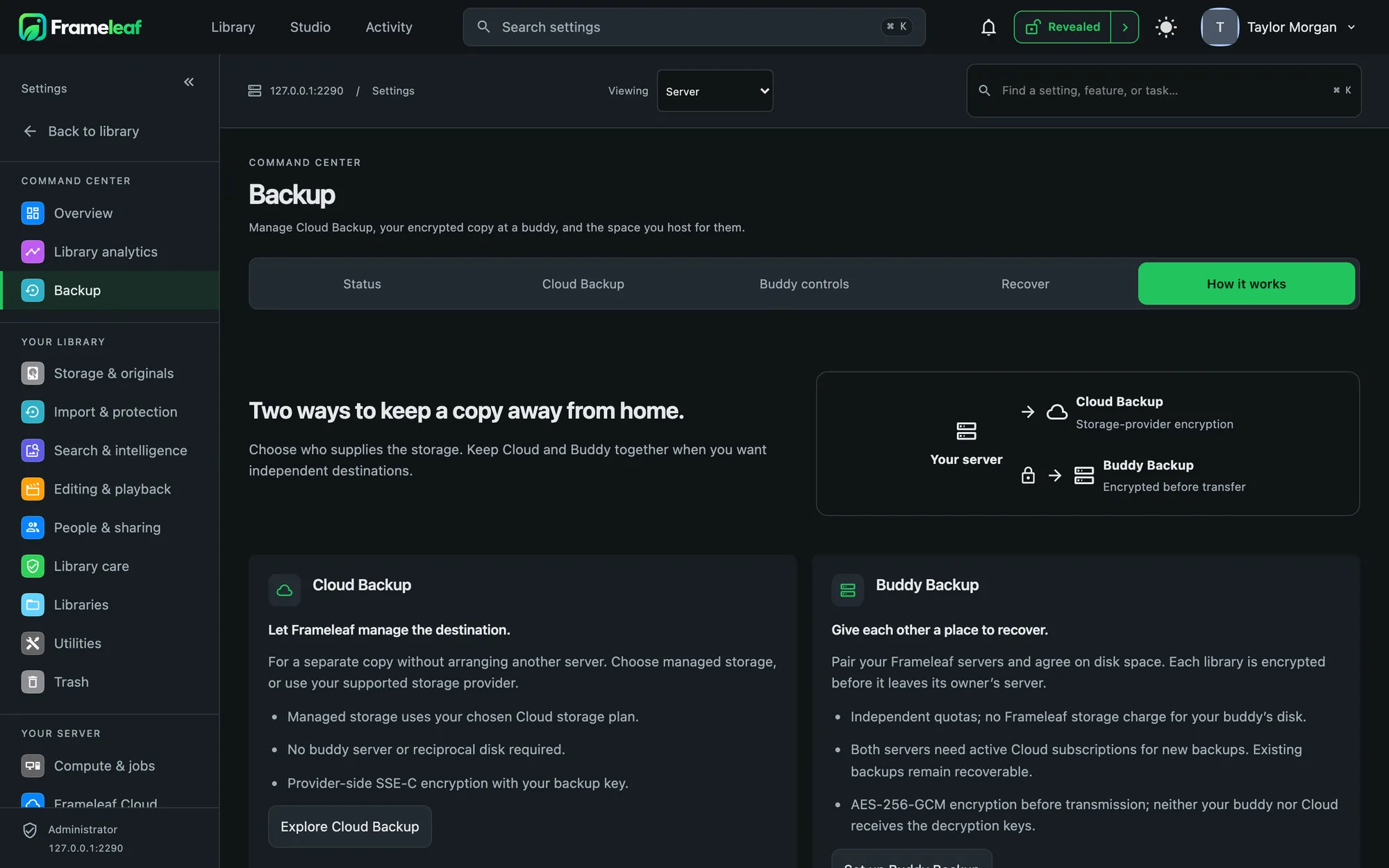Click the Cloud Backup card cloud icon
Viewport: 1389px width, 868px height.
tap(285, 590)
